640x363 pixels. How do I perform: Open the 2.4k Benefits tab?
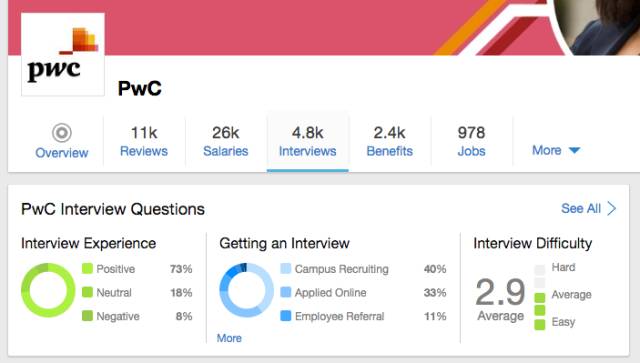click(390, 142)
